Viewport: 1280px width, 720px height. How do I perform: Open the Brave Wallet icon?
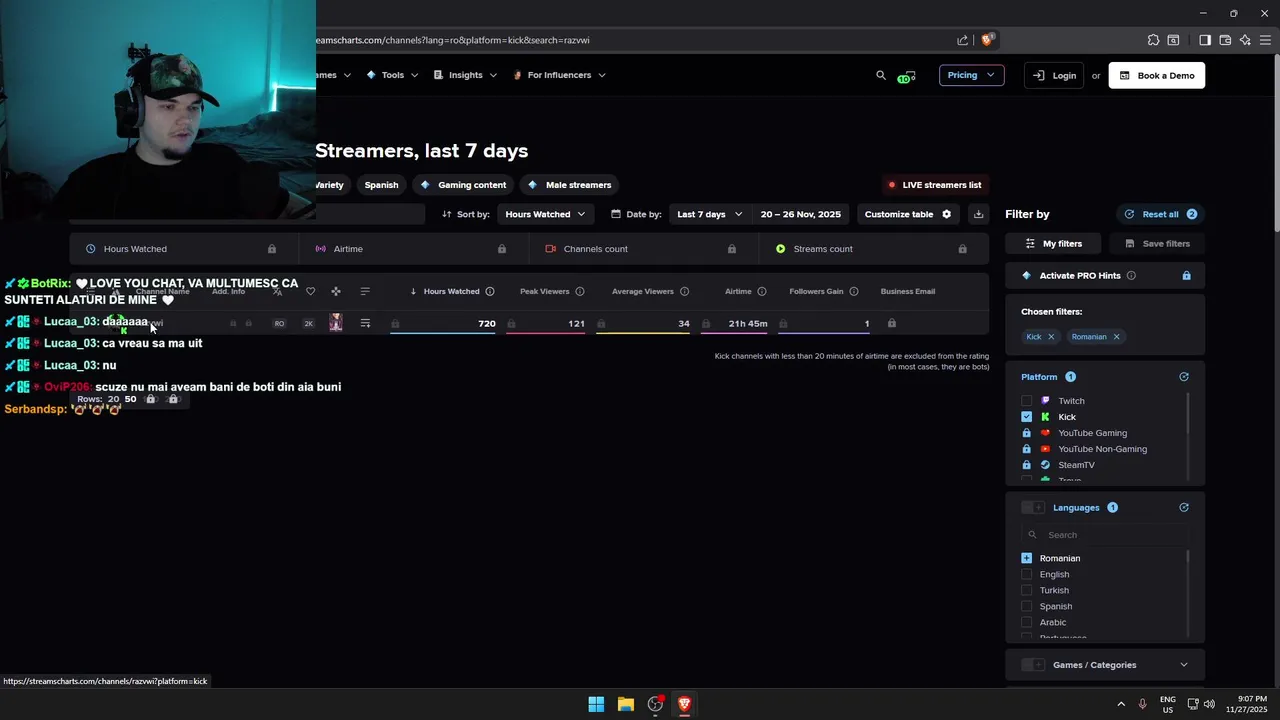click(1225, 40)
